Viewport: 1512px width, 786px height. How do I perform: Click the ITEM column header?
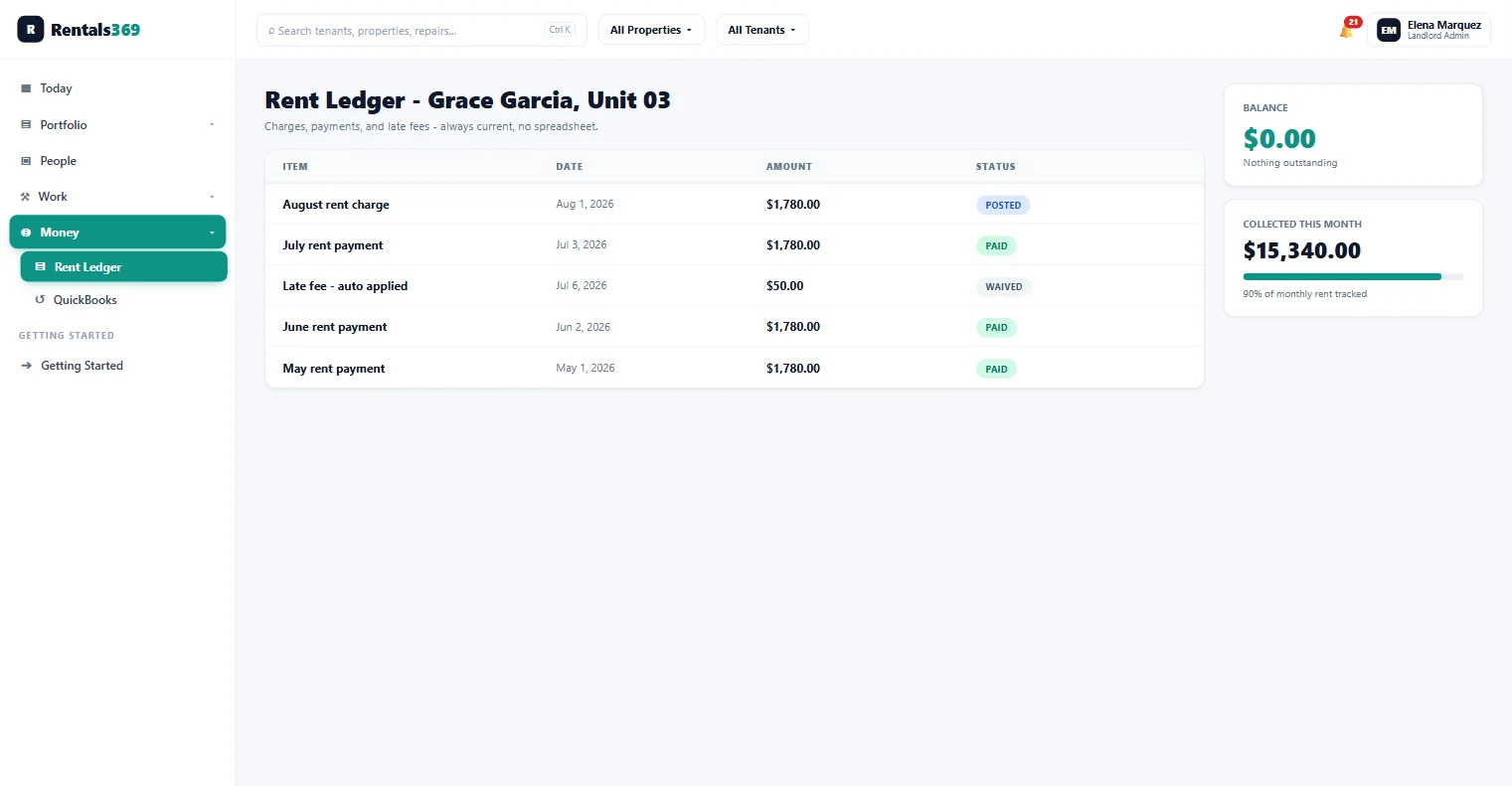click(x=295, y=167)
